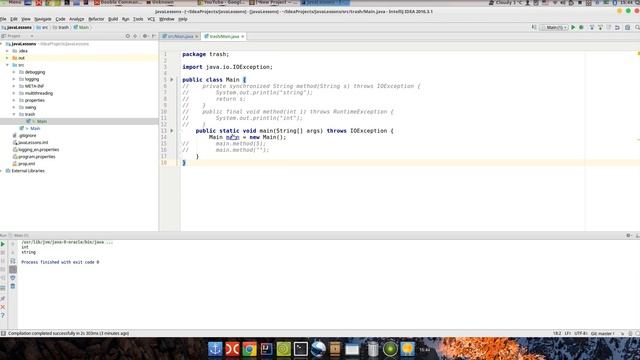Click the Collapse All icon in Project panel
This screenshot has width=640, height=360.
tap(135, 36)
